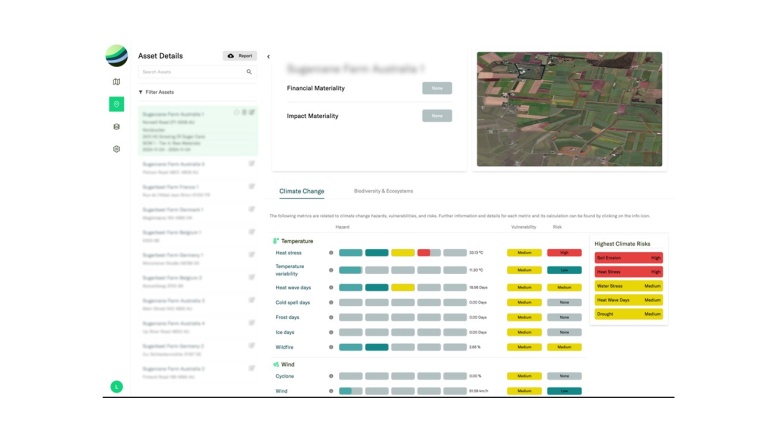
Task: Click the Report download button
Action: pyautogui.click(x=240, y=56)
